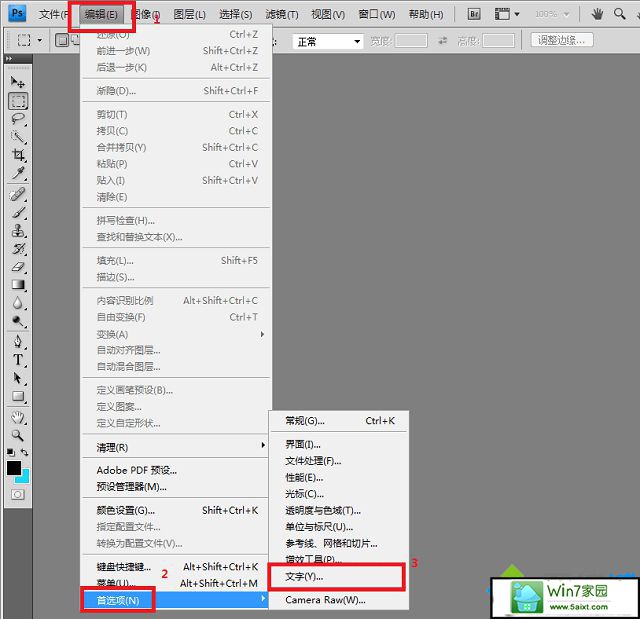640x619 pixels.
Task: Select the Brush tool
Action: [x=18, y=212]
